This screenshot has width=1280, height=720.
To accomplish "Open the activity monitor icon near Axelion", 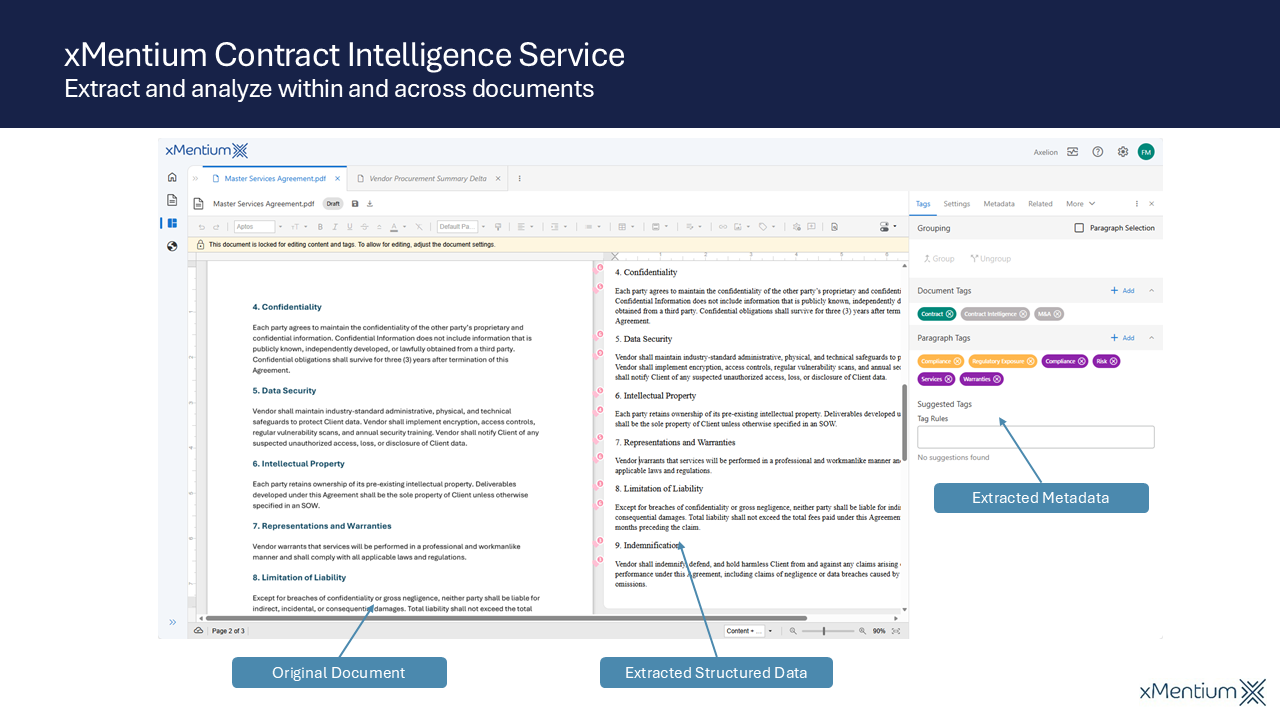I will [x=1072, y=152].
